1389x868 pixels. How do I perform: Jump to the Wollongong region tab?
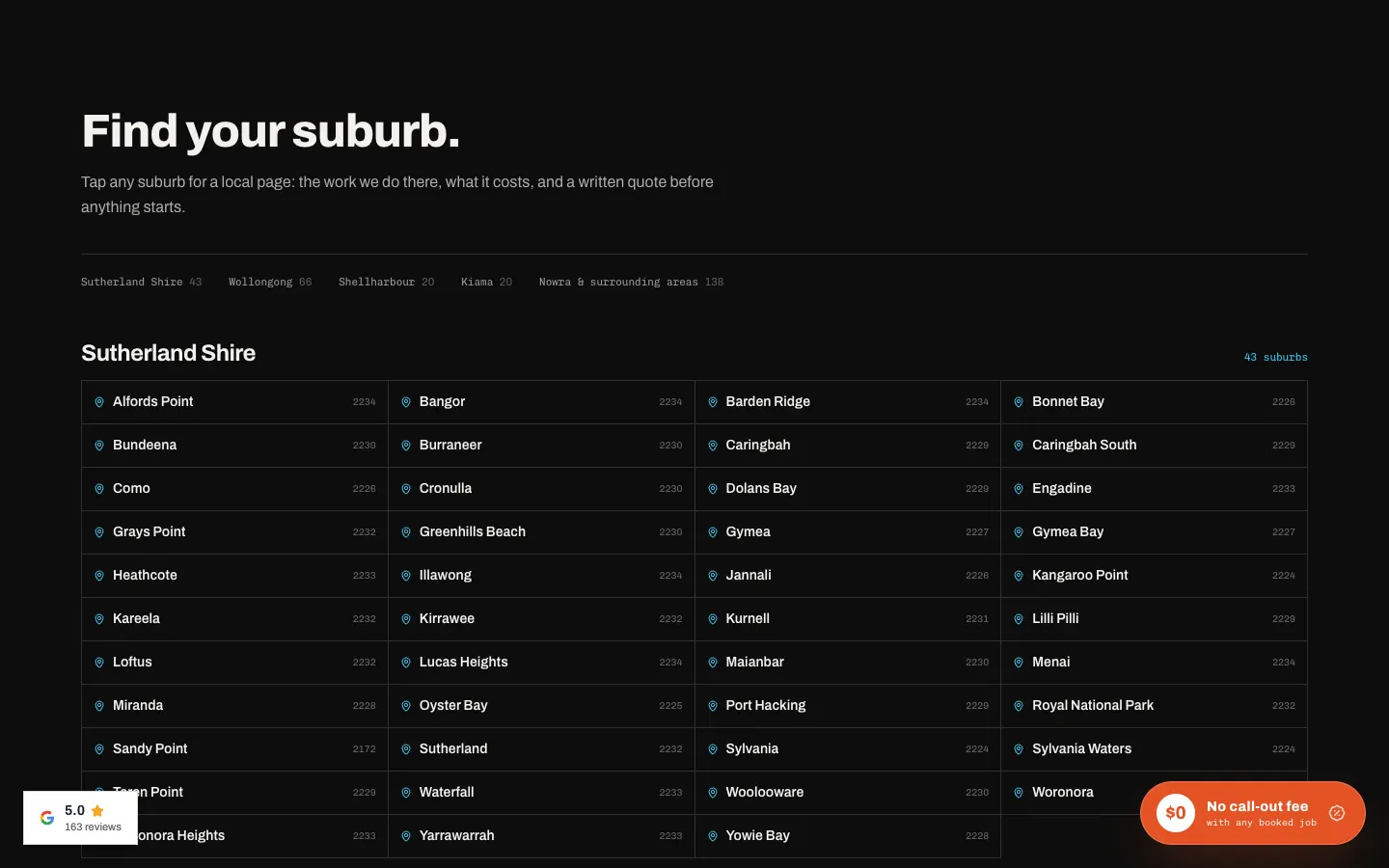[x=270, y=282]
